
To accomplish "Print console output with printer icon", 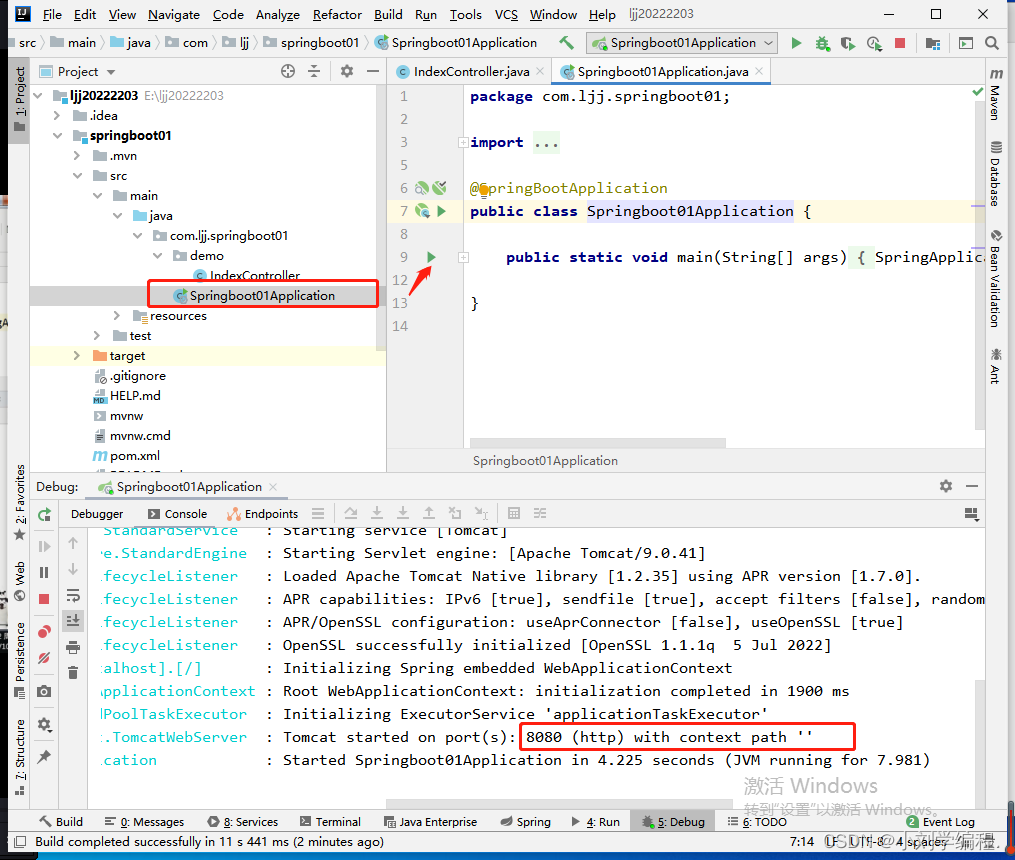I will coord(73,647).
